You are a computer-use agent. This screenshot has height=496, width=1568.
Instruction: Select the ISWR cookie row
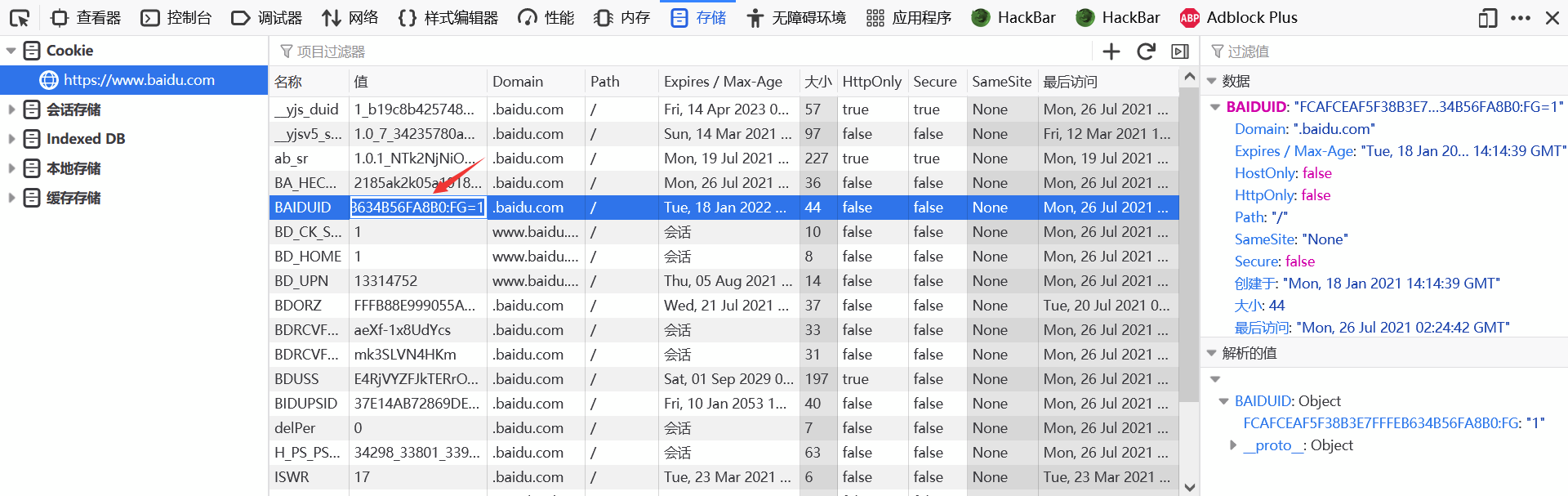[x=724, y=477]
